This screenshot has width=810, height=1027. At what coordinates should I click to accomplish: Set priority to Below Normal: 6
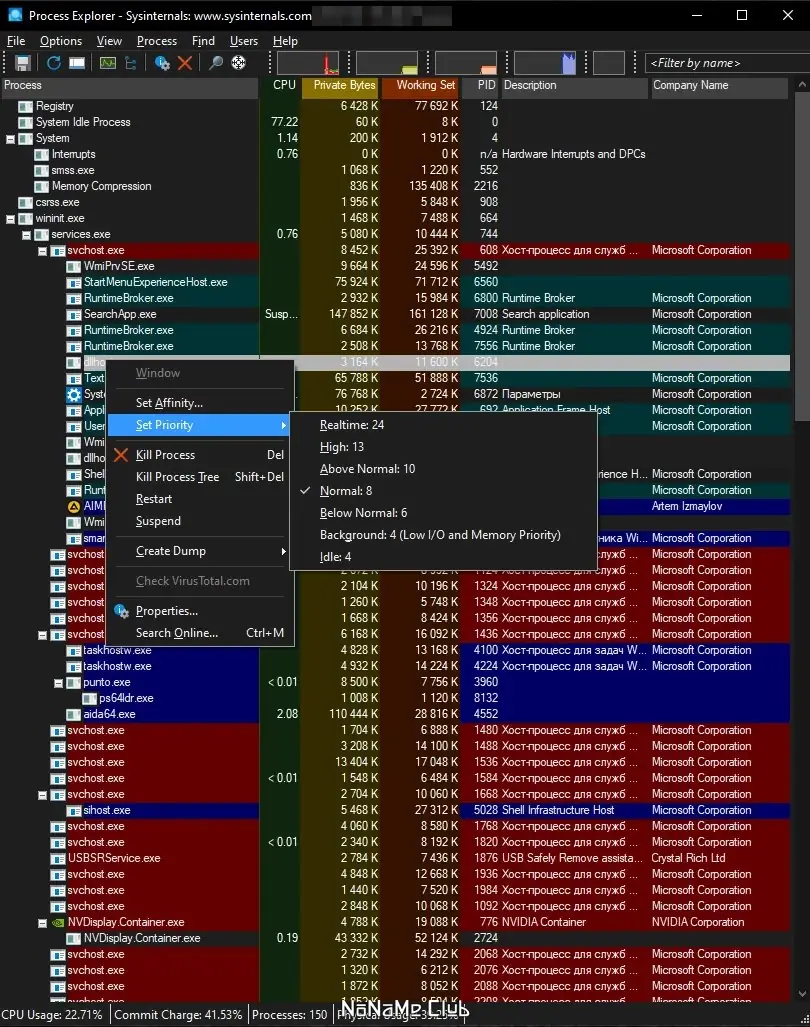pyautogui.click(x=443, y=513)
